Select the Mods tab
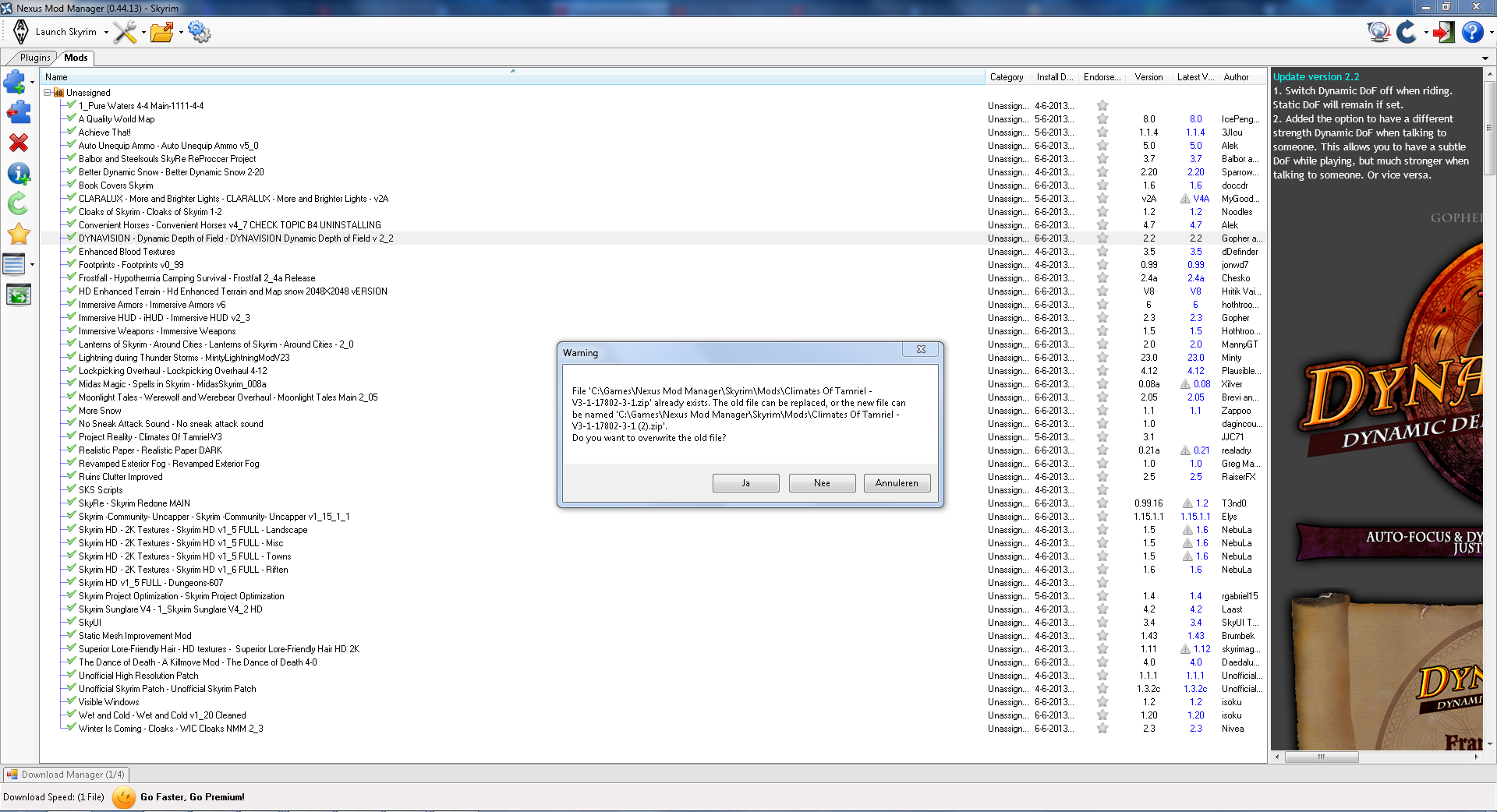This screenshot has width=1497, height=812. [x=76, y=58]
